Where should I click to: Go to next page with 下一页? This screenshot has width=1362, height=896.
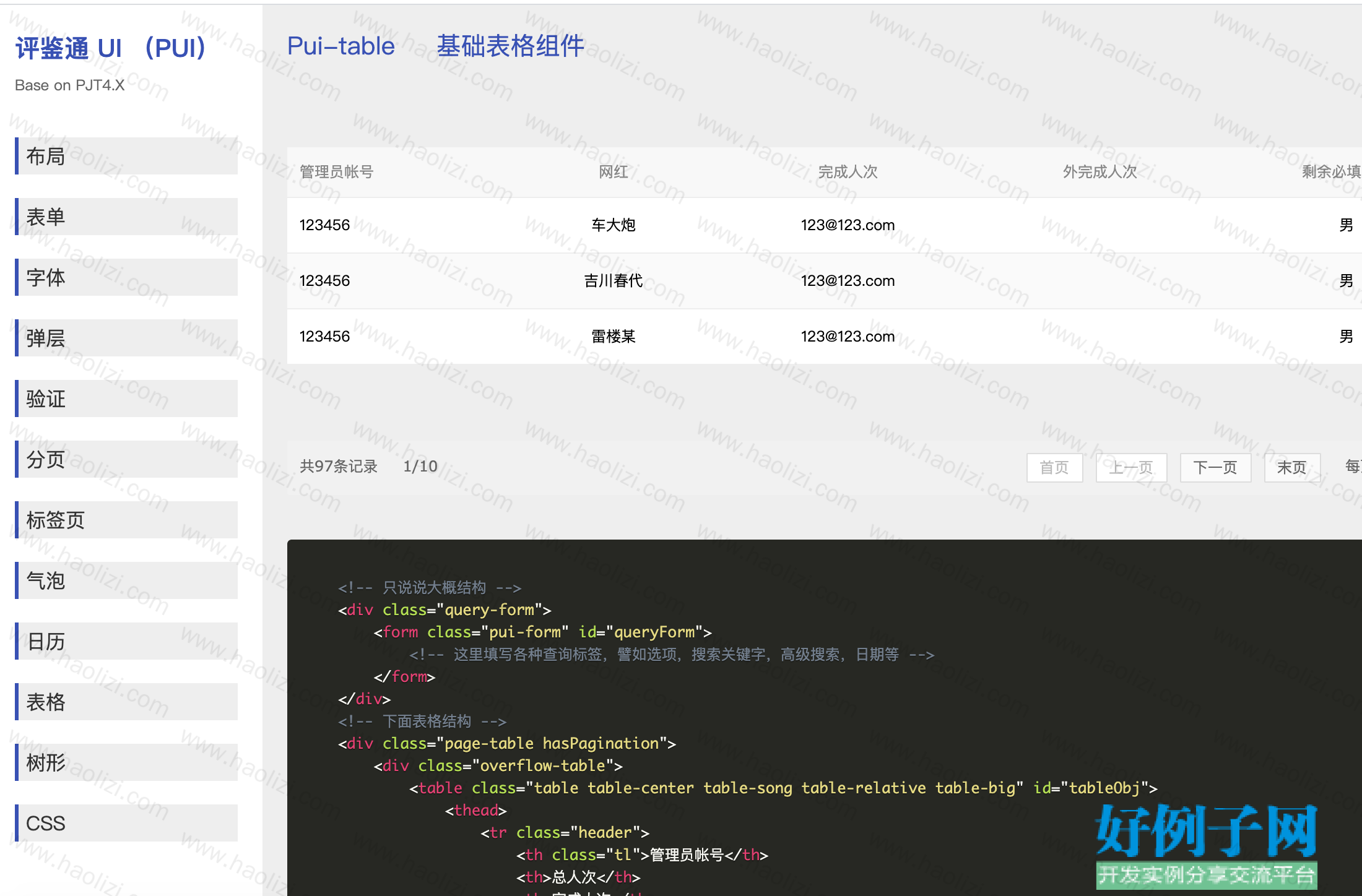point(1215,467)
